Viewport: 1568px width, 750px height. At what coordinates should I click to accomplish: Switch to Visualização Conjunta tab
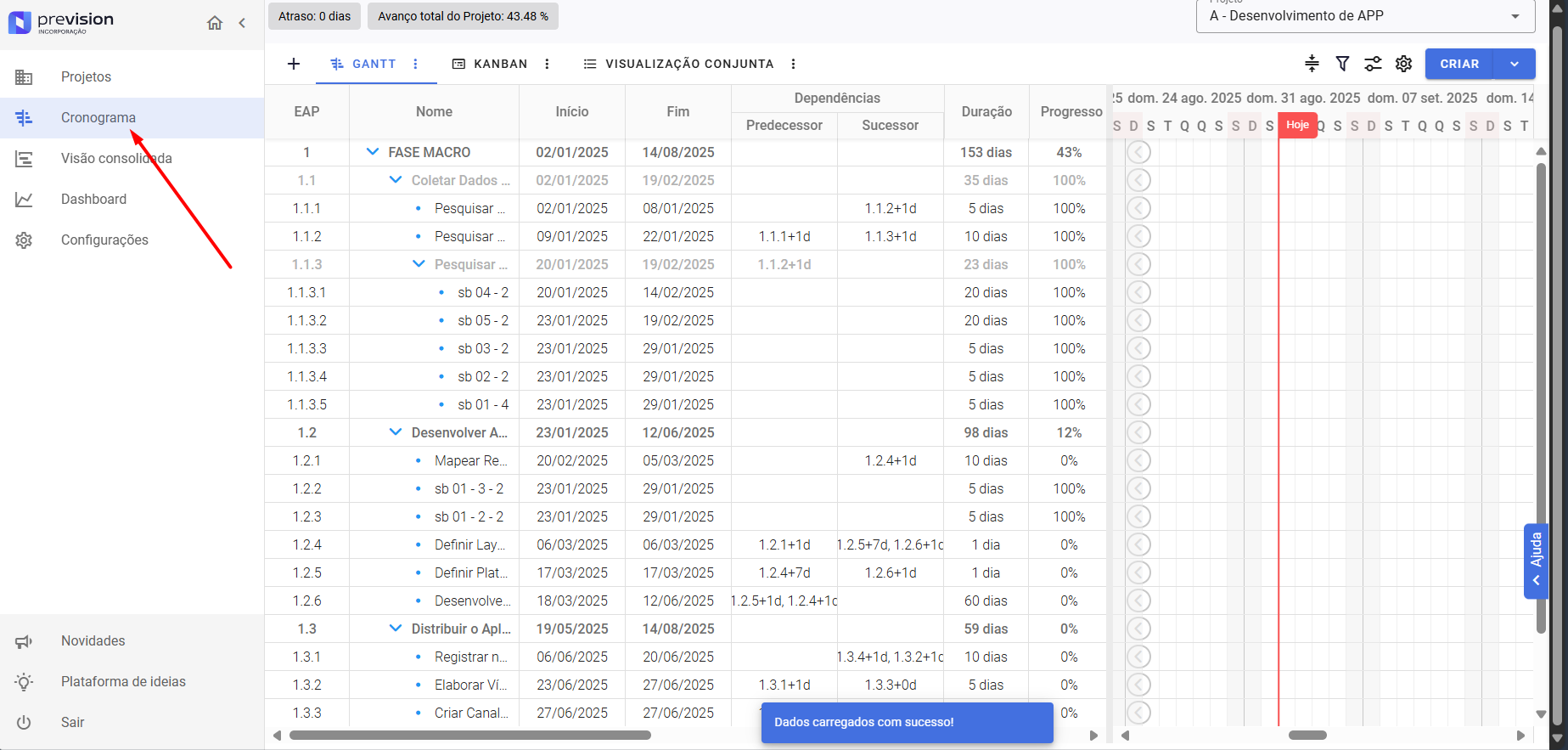tap(678, 64)
